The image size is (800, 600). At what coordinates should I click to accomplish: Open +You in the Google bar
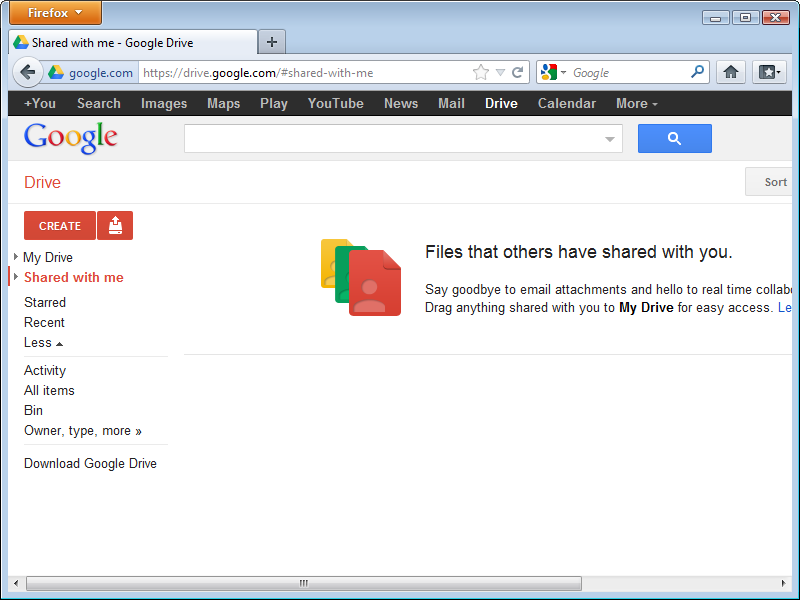[40, 104]
